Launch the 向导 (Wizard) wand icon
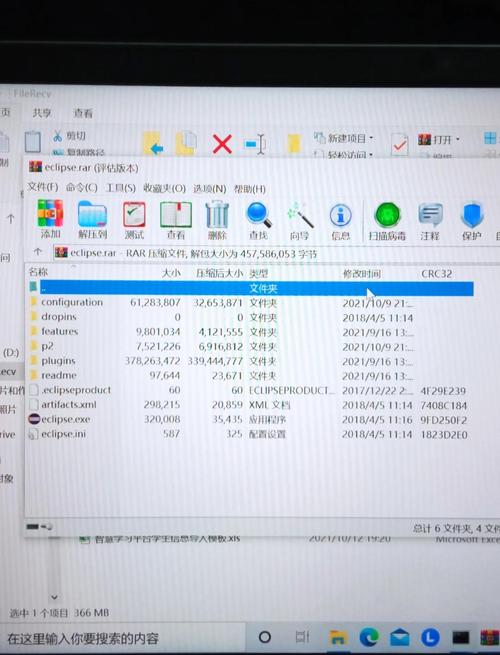 (299, 221)
